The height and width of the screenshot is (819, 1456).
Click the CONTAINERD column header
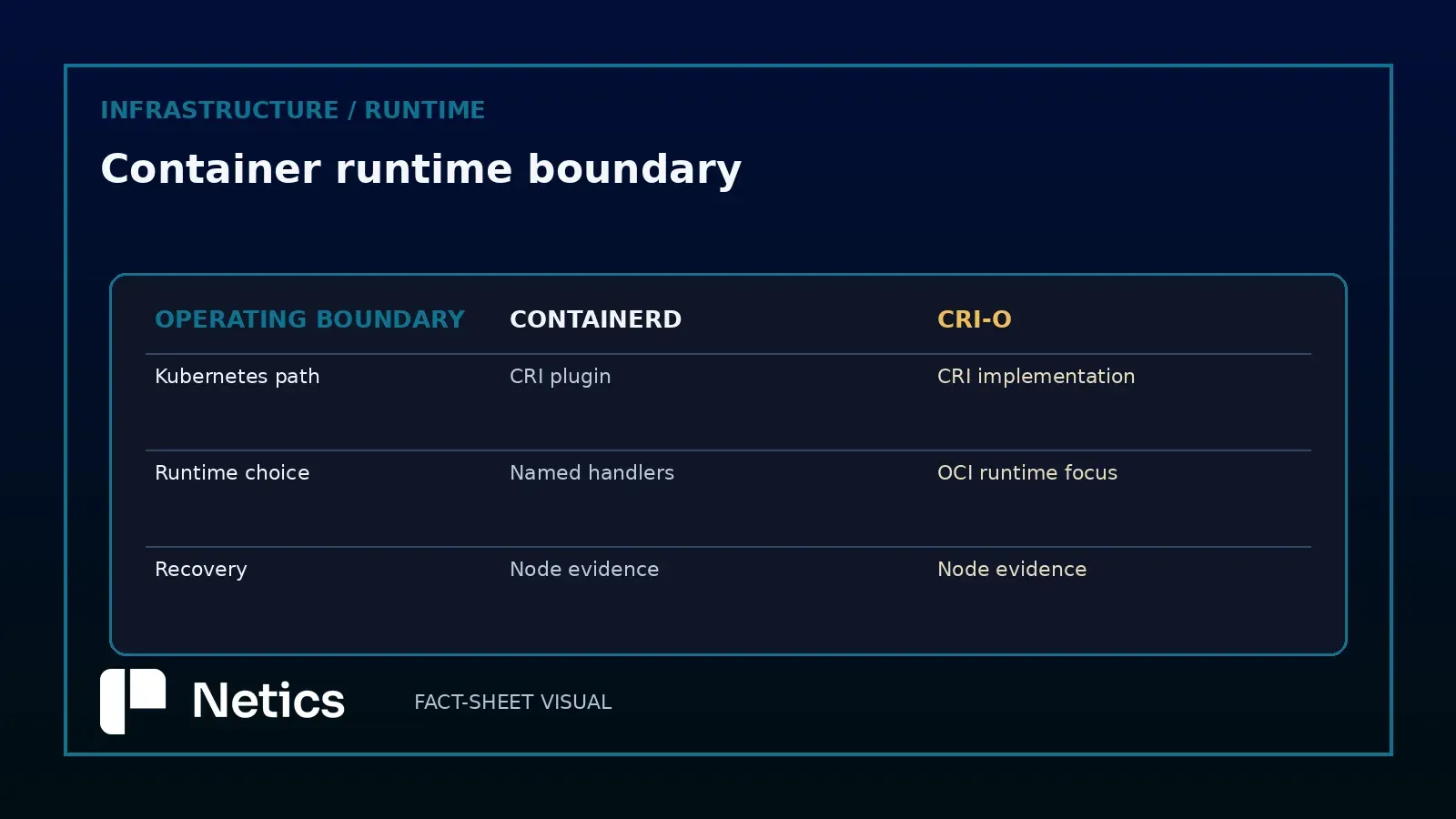pos(595,319)
